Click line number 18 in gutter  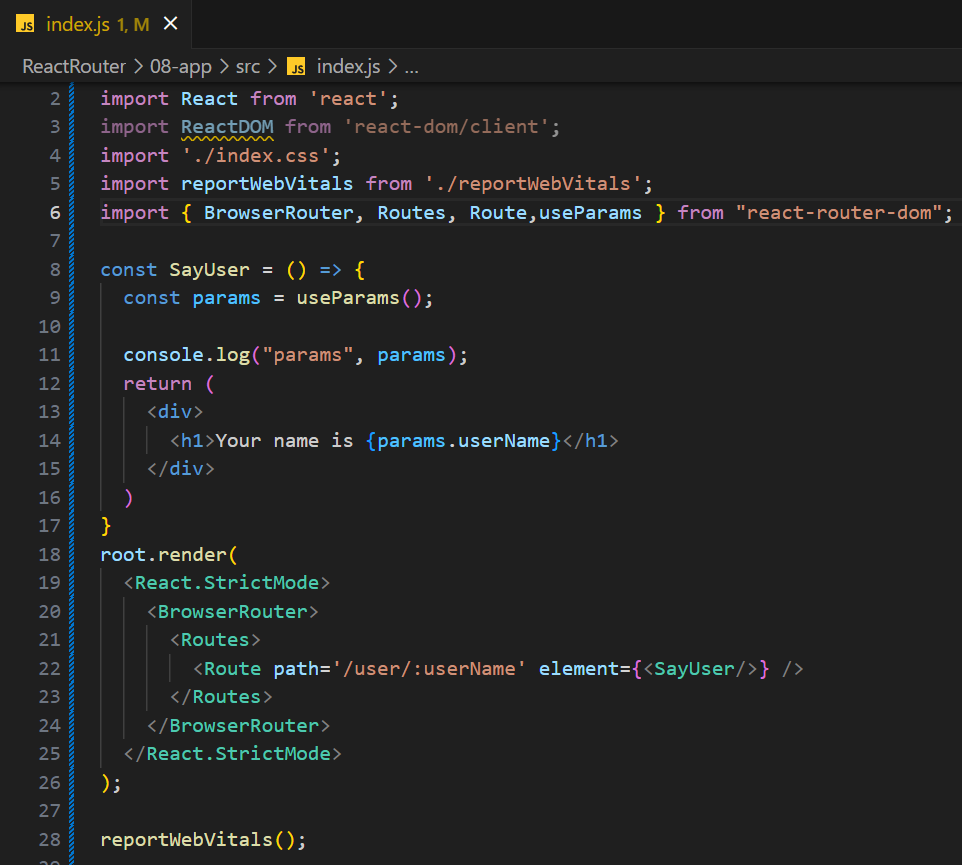tap(50, 555)
